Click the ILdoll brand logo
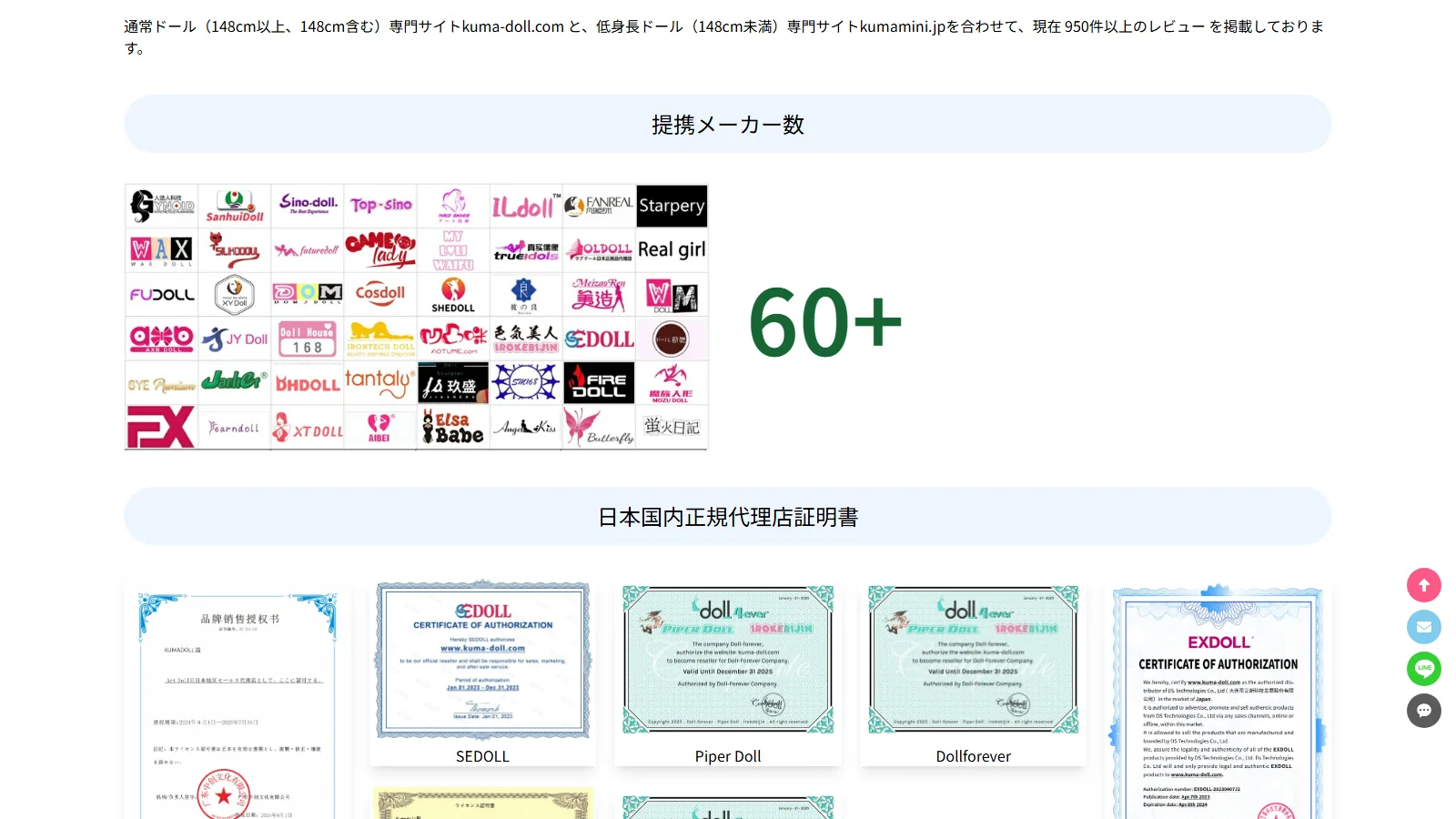Viewport: 1456px width, 819px height. (x=526, y=206)
